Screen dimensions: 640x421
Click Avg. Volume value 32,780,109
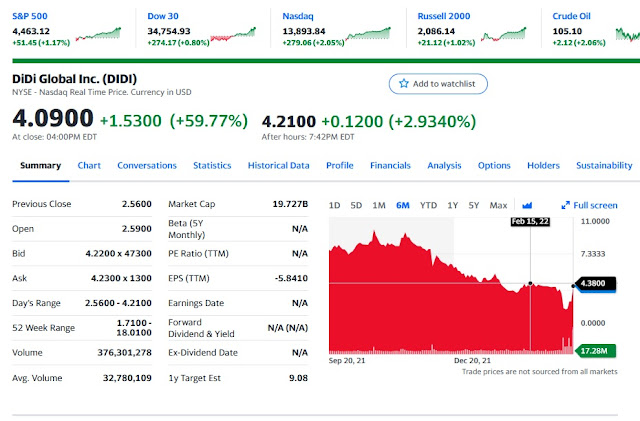(x=127, y=378)
